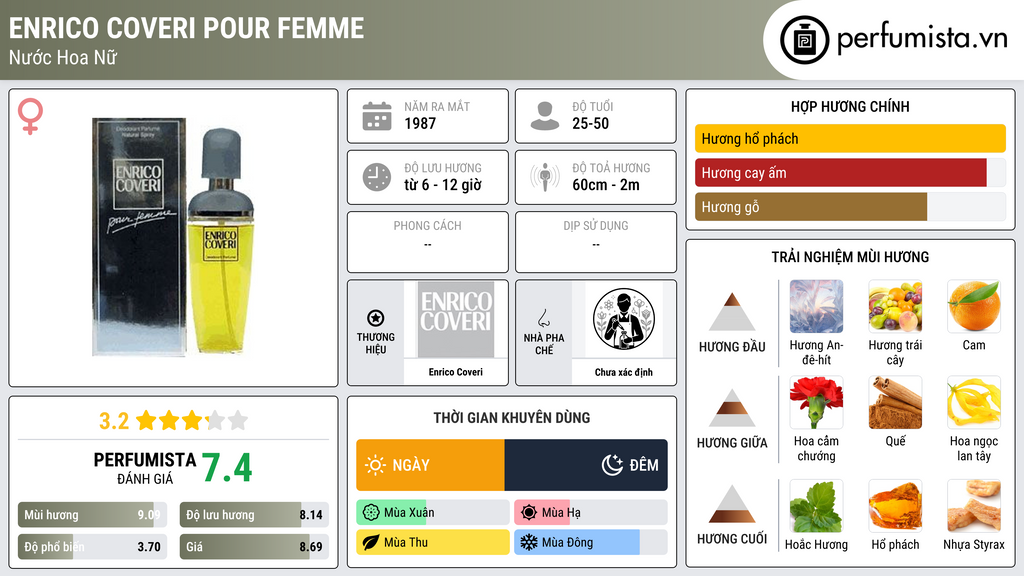Click the person icon beside Độ Tuổi

tap(545, 116)
